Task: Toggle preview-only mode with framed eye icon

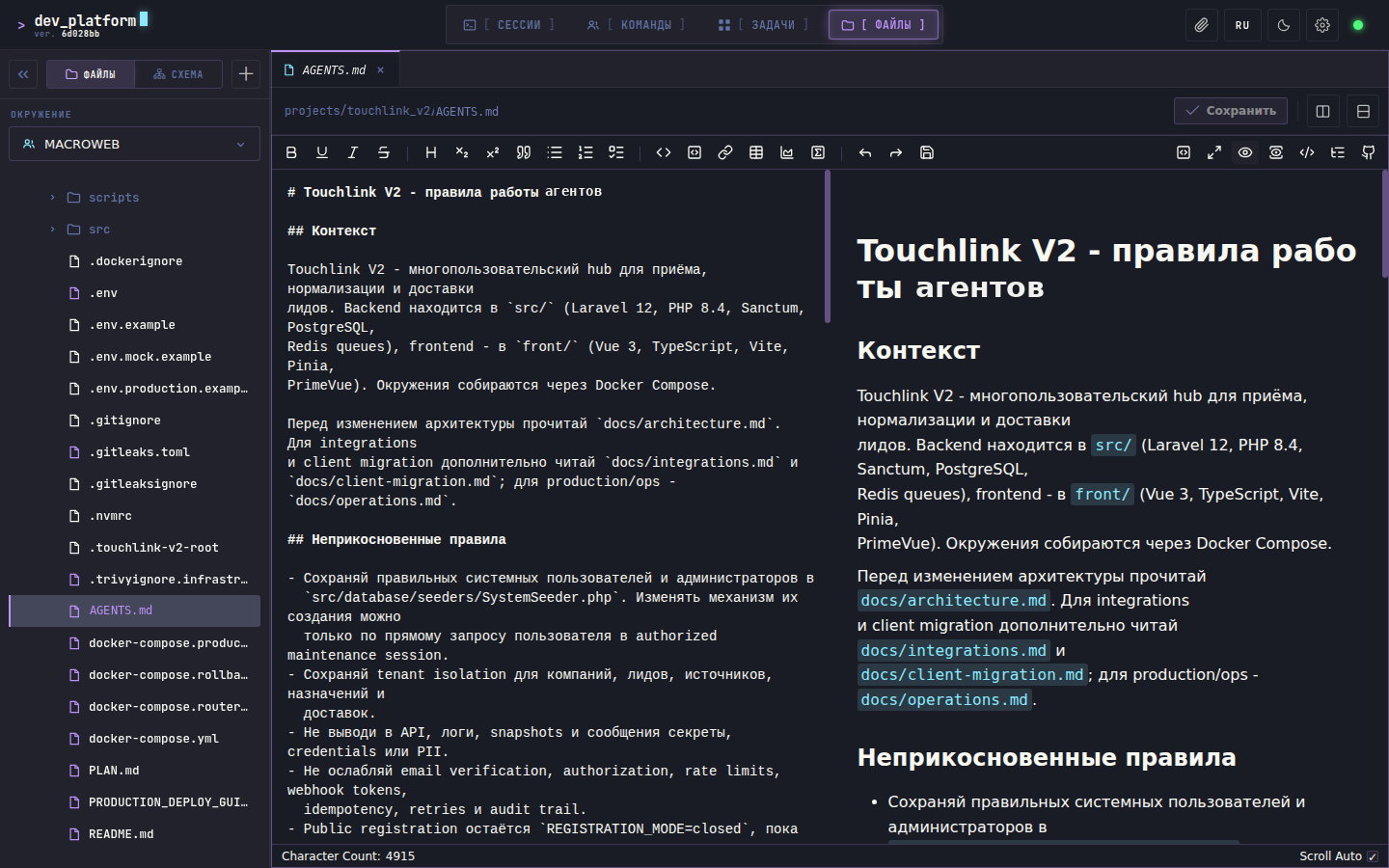Action: click(x=1276, y=152)
